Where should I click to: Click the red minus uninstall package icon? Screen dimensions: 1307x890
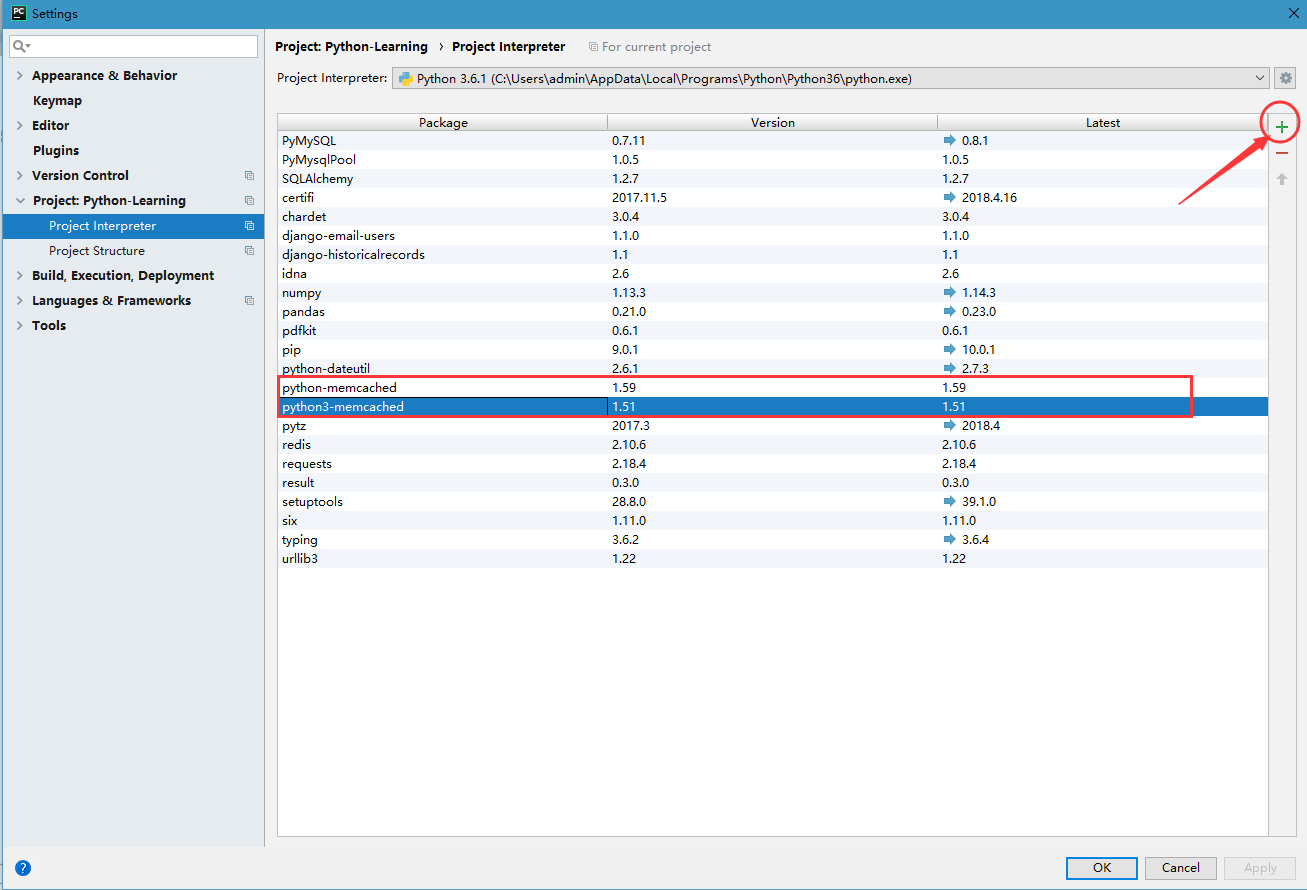pyautogui.click(x=1281, y=153)
